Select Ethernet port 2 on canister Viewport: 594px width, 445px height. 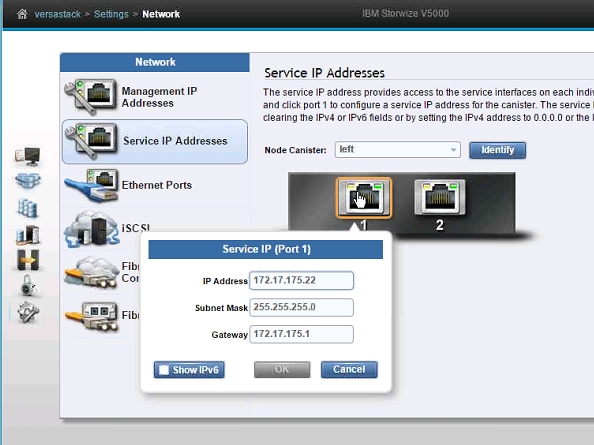point(439,197)
